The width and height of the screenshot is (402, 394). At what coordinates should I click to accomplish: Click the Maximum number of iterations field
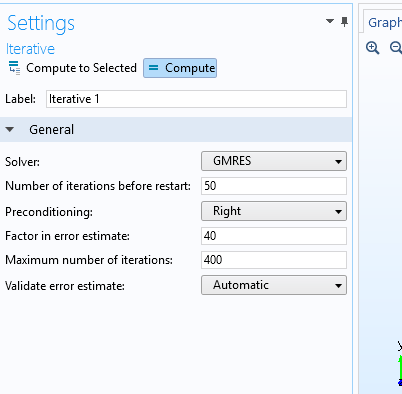point(274,260)
